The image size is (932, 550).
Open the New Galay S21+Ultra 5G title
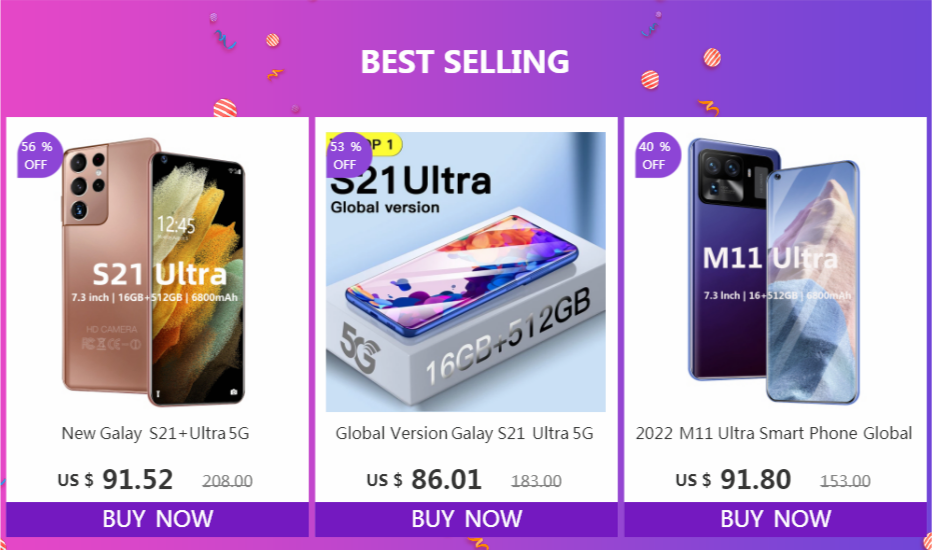coord(156,433)
